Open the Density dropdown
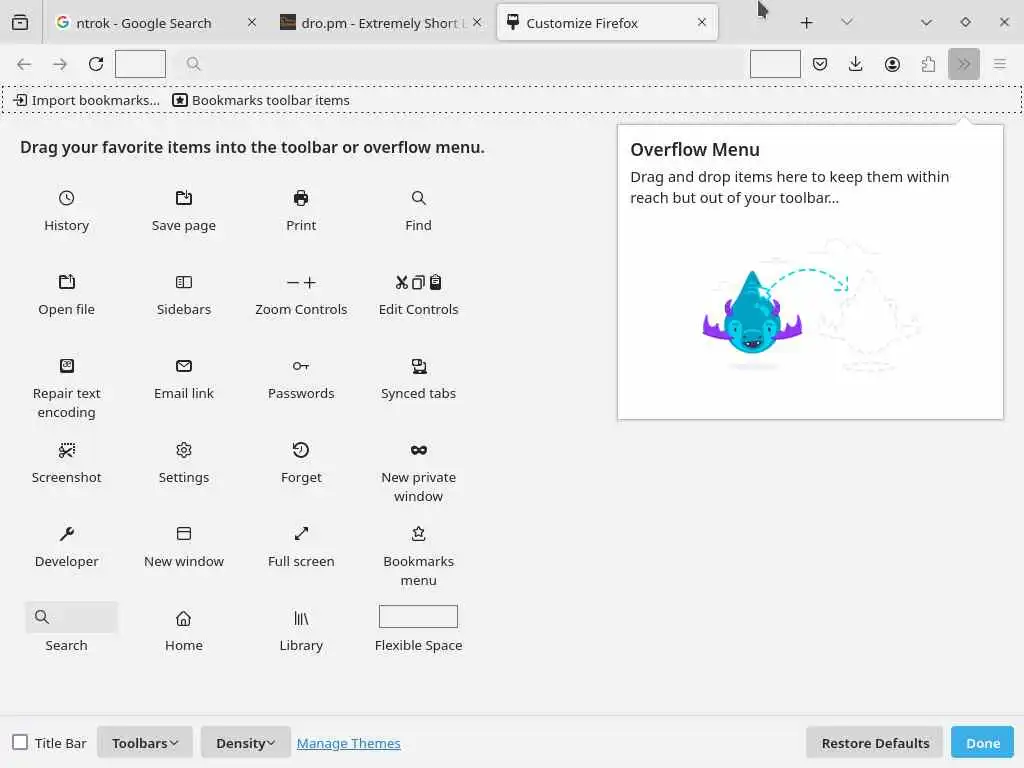Image resolution: width=1024 pixels, height=768 pixels. (246, 743)
